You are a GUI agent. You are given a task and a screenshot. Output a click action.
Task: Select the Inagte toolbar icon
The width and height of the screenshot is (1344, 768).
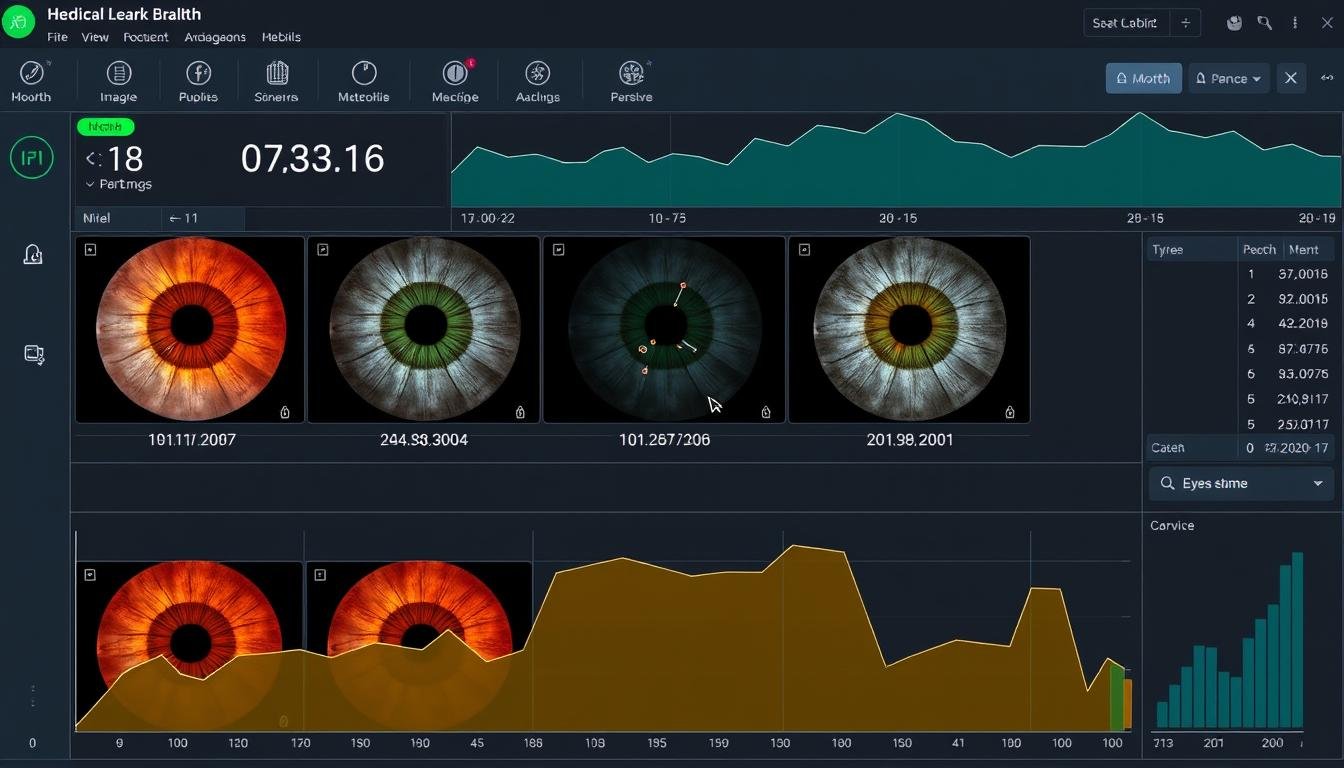point(118,82)
